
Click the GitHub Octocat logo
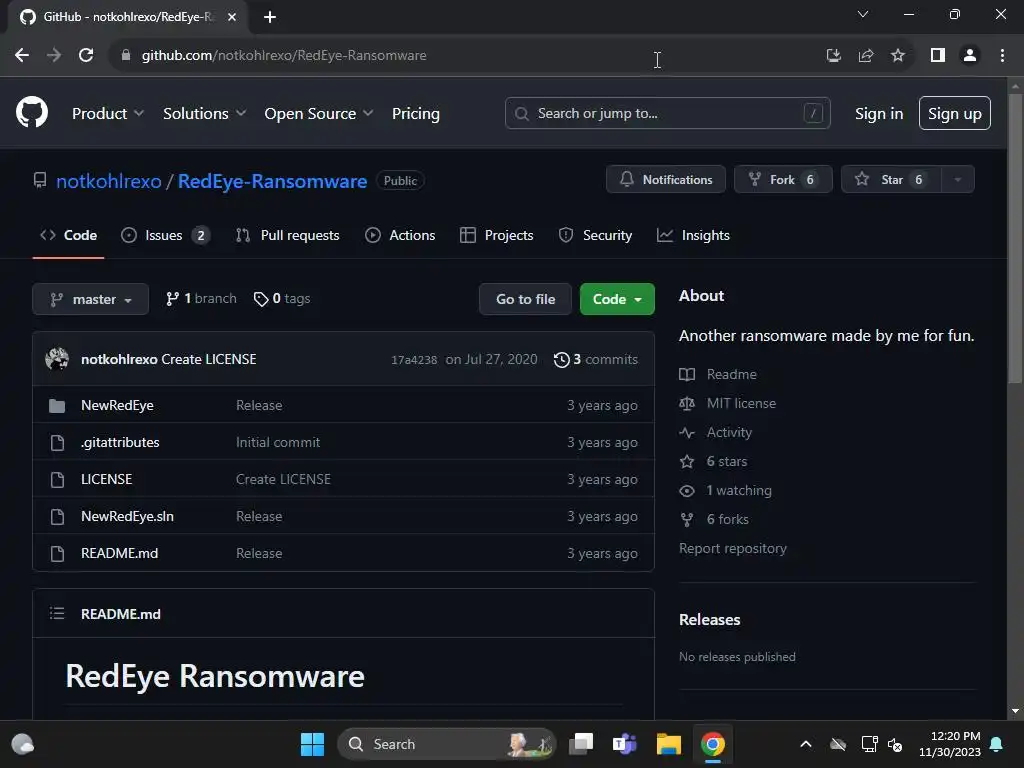pos(32,112)
